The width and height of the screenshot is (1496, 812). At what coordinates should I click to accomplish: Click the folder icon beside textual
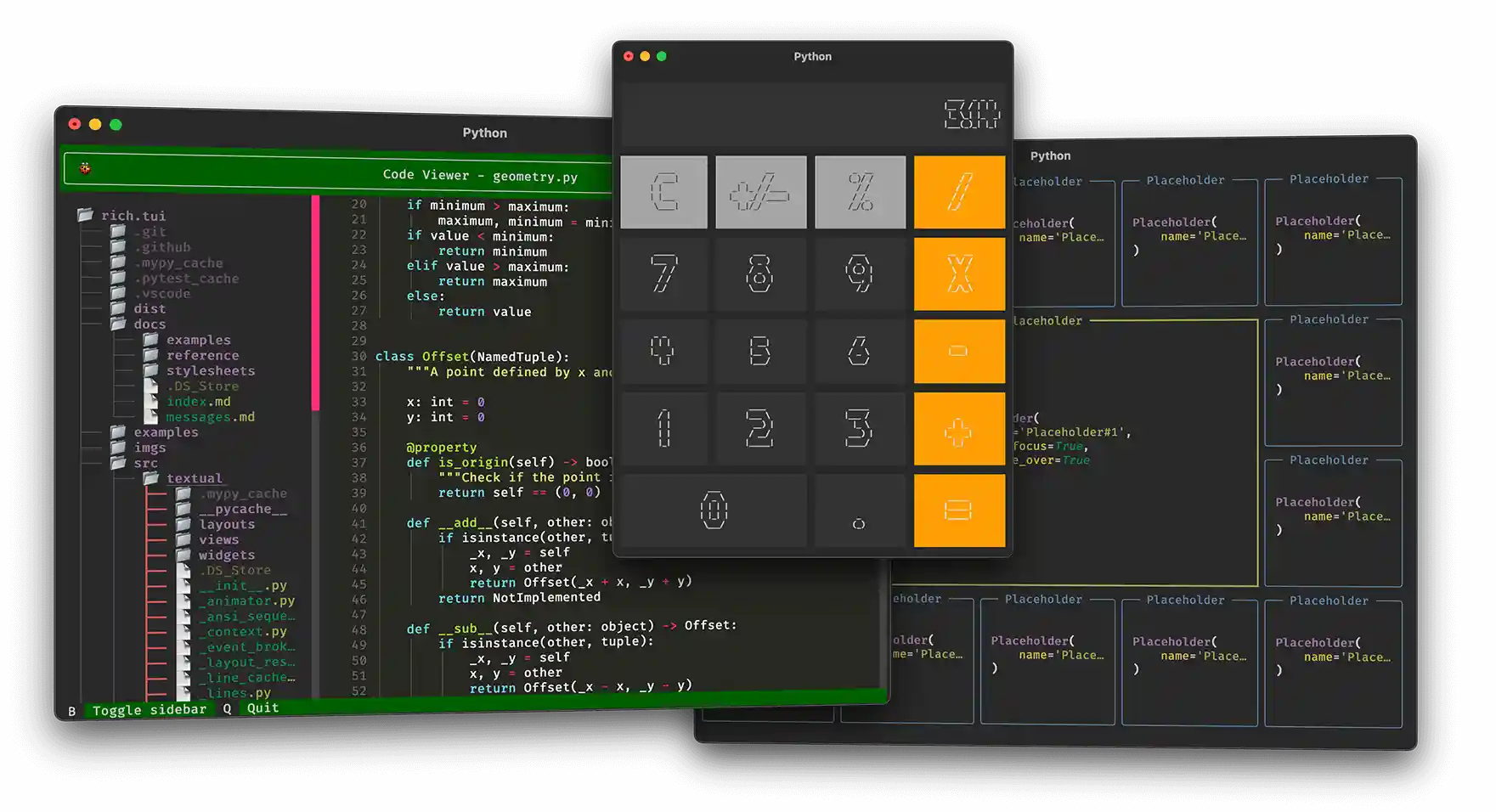tap(152, 477)
